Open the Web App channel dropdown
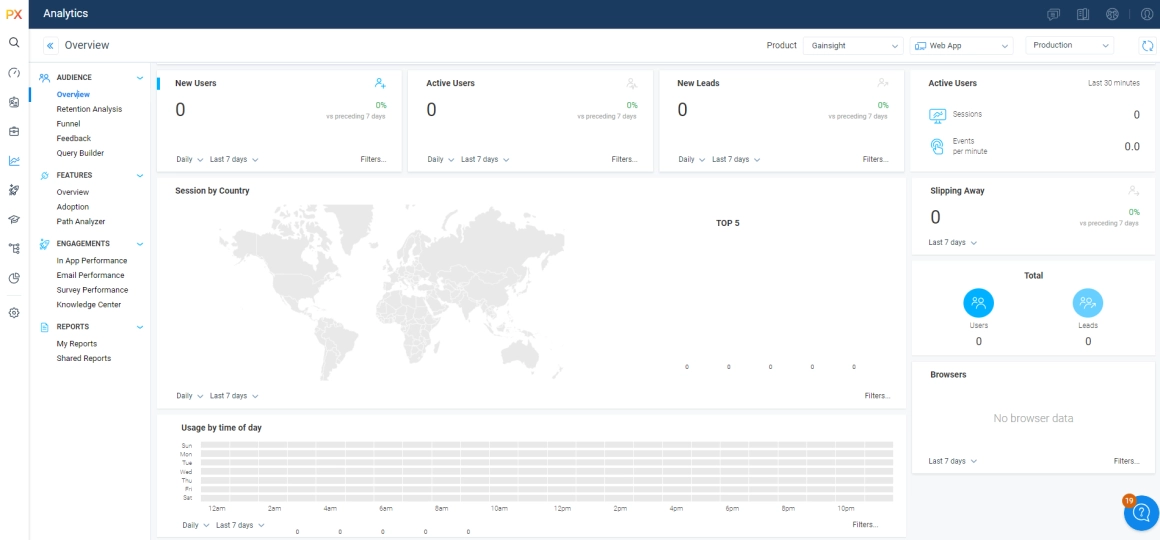This screenshot has width=1160, height=540. (961, 46)
